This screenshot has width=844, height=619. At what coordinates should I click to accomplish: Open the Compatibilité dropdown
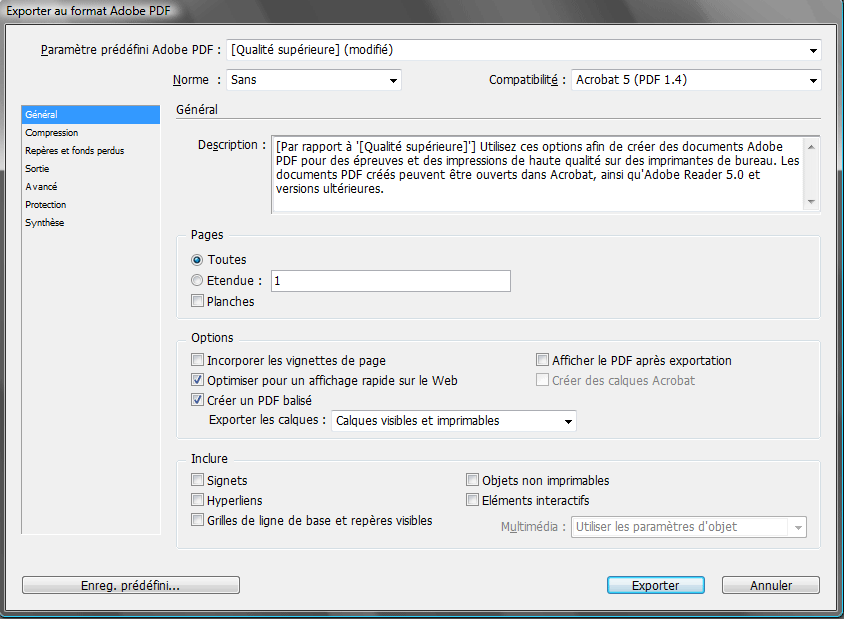coord(696,80)
